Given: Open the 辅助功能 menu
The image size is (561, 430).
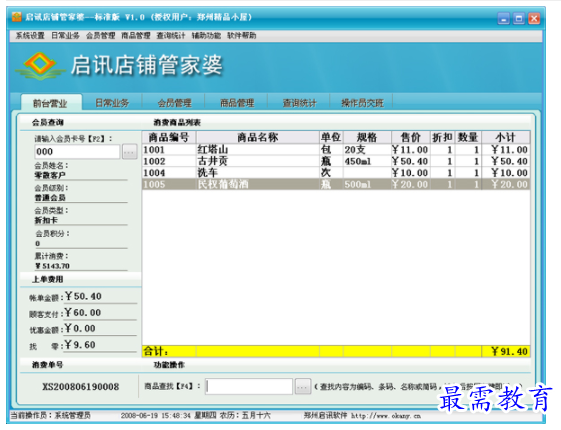Looking at the screenshot, I should pyautogui.click(x=206, y=36).
